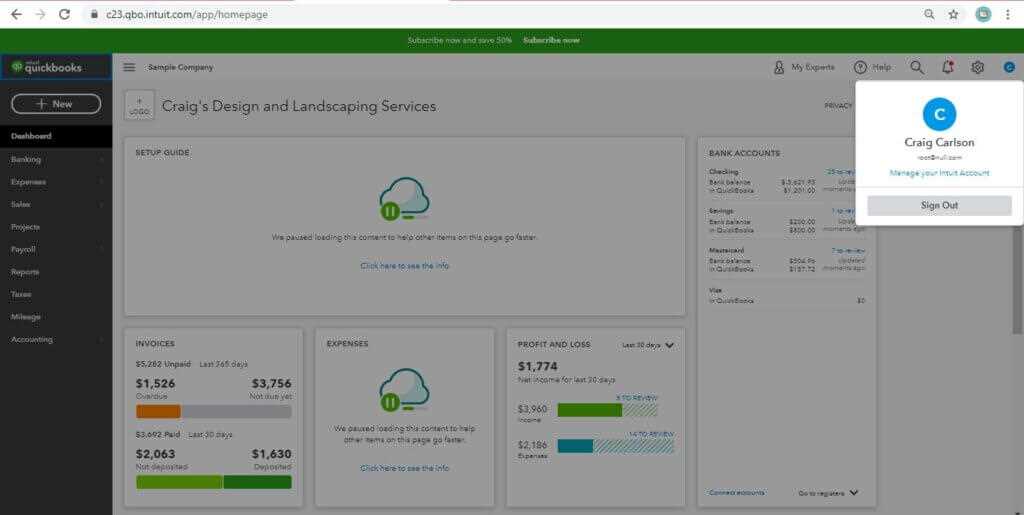
Task: Click the paused cloud icon in Setup Guide
Action: click(404, 199)
